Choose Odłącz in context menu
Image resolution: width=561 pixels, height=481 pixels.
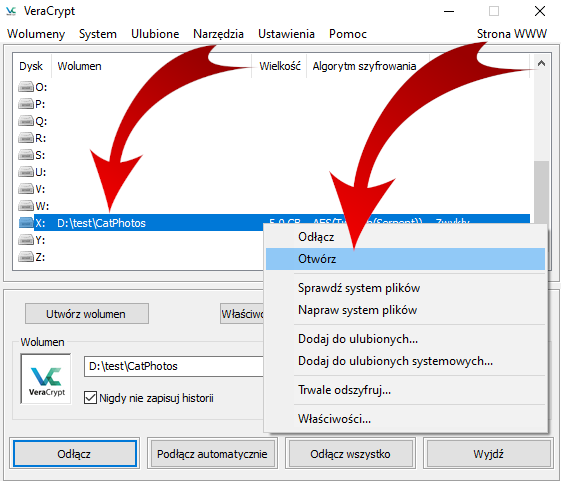click(405, 237)
